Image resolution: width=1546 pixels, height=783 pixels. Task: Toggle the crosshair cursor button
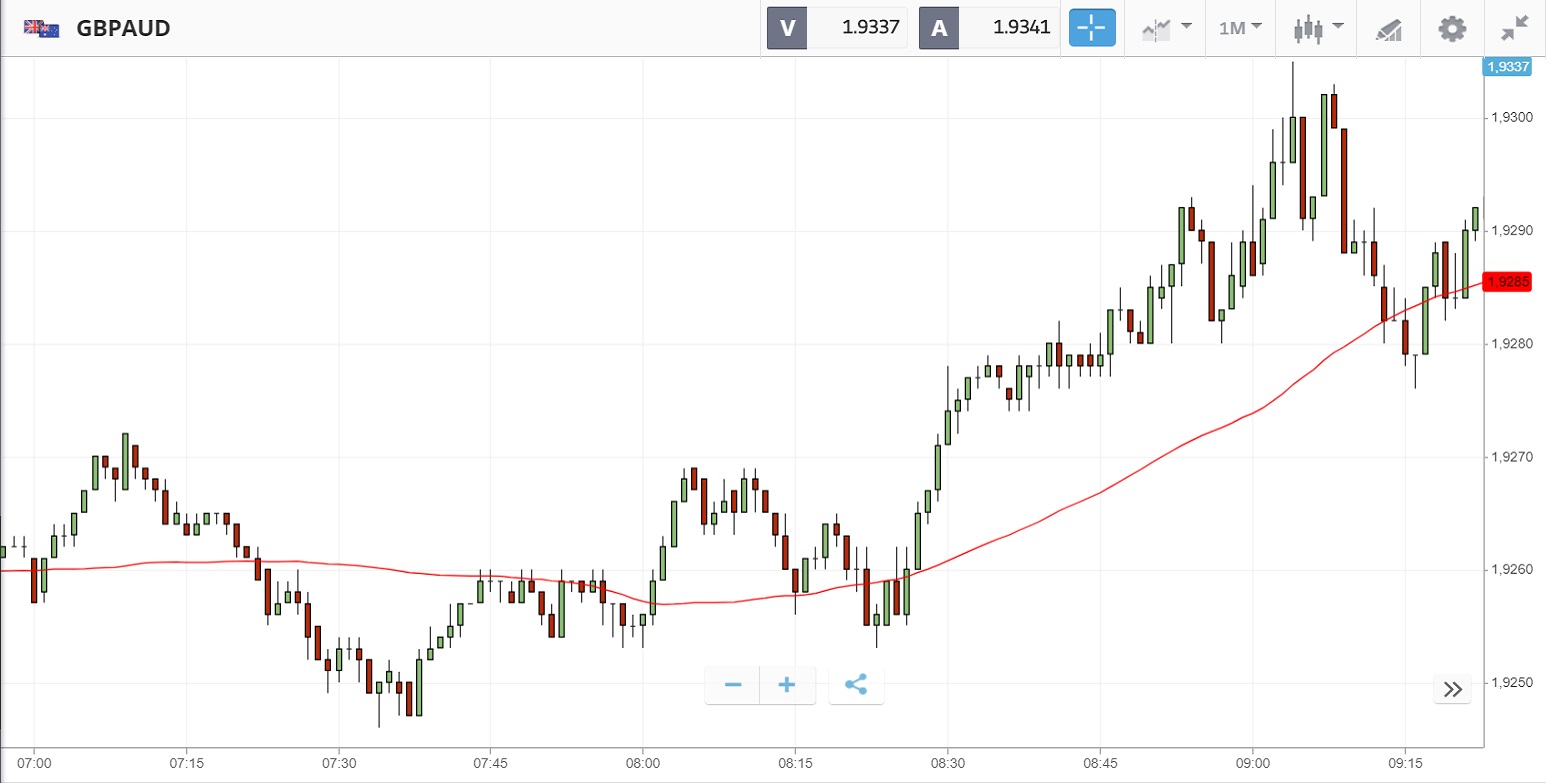point(1092,28)
